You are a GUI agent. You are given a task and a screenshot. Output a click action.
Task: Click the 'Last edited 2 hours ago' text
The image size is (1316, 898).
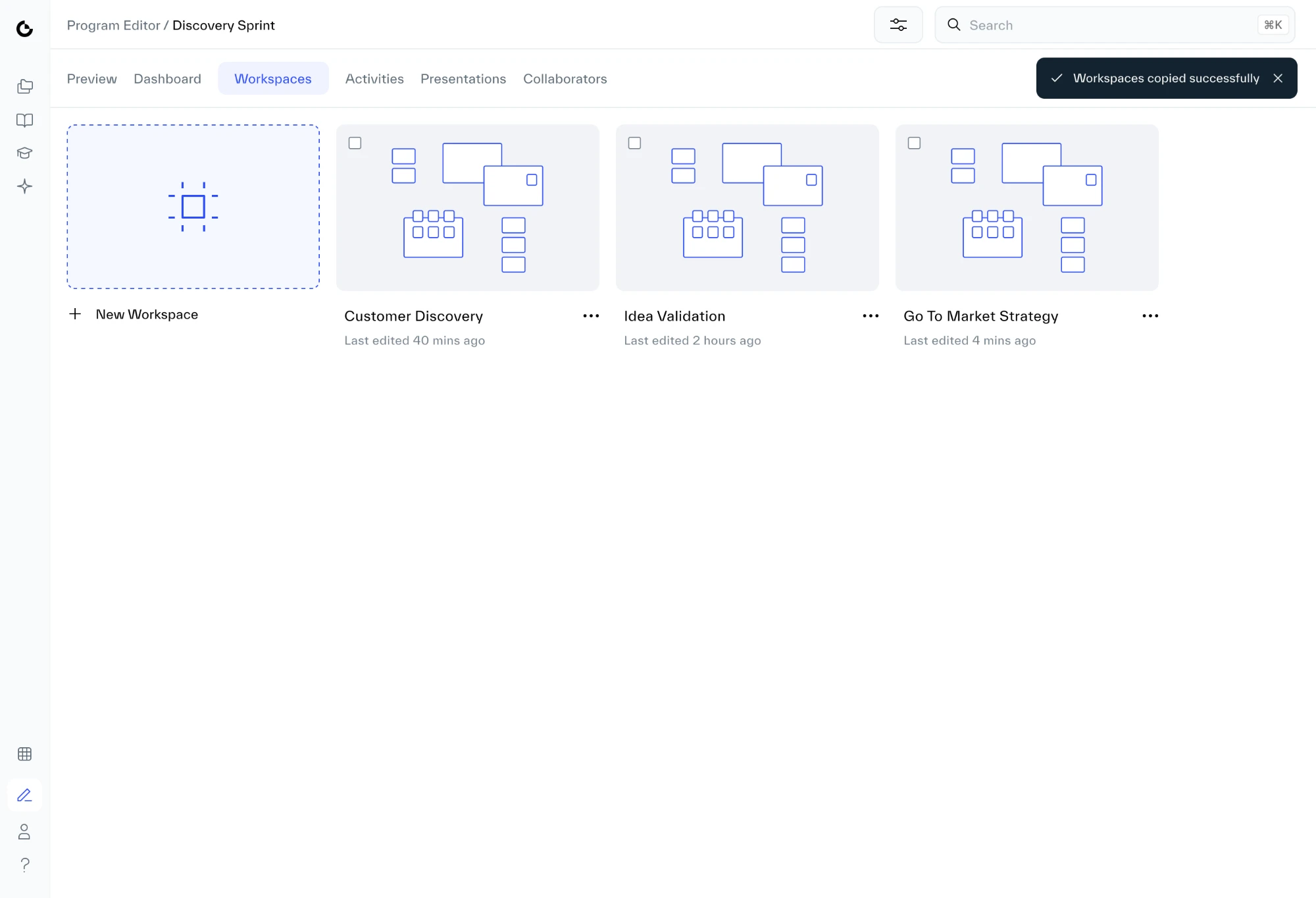(x=692, y=340)
